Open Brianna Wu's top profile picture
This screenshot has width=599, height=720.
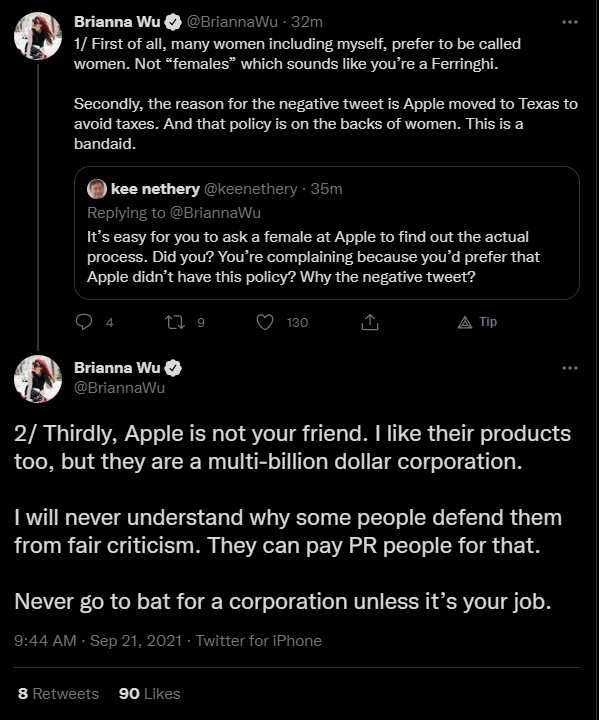pyautogui.click(x=38, y=36)
